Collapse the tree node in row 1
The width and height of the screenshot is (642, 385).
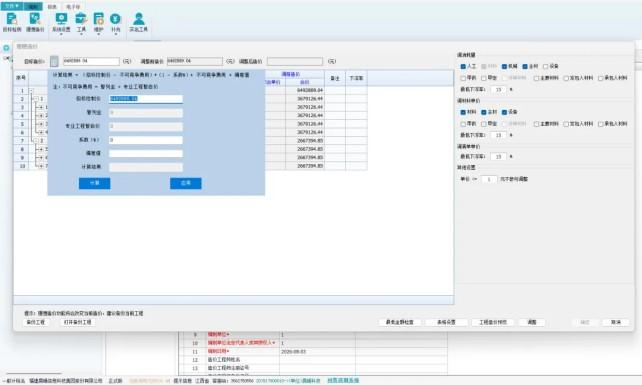[x=32, y=91]
